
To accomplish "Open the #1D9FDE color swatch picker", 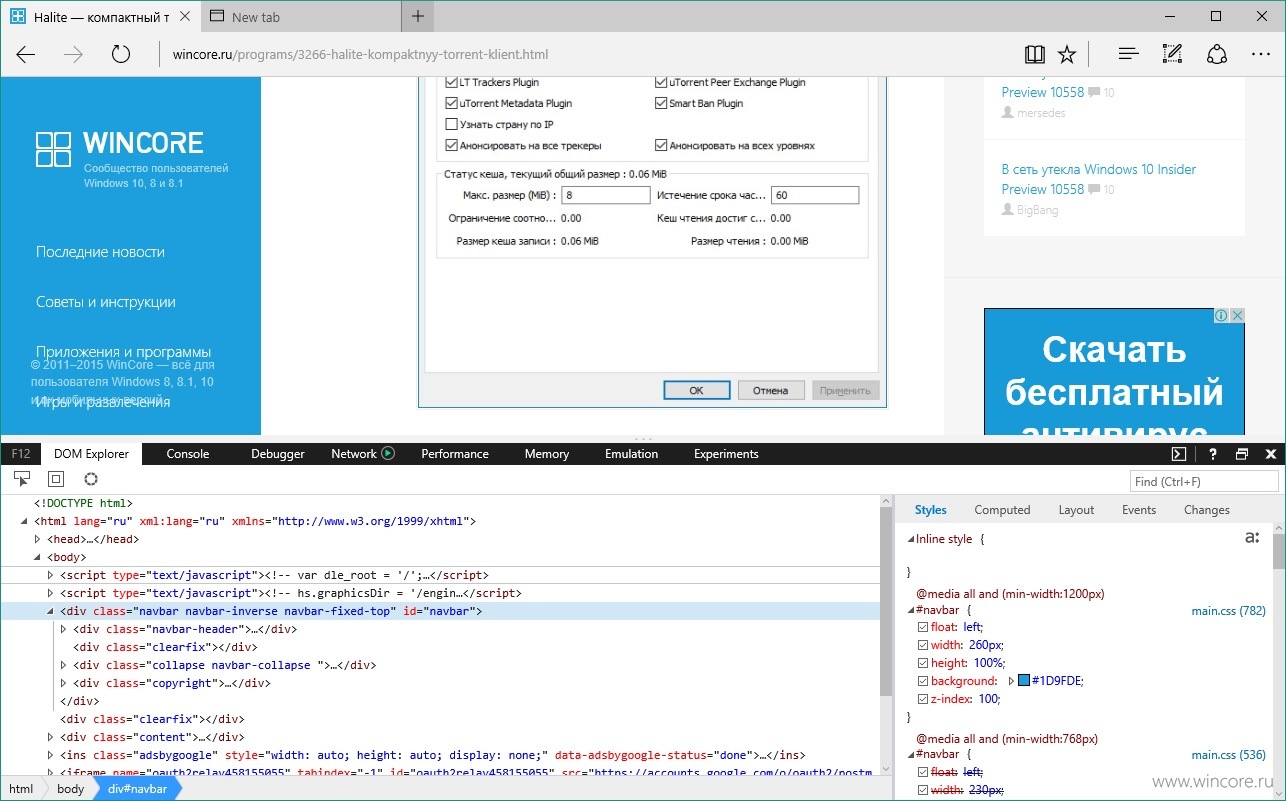I will (x=1024, y=681).
